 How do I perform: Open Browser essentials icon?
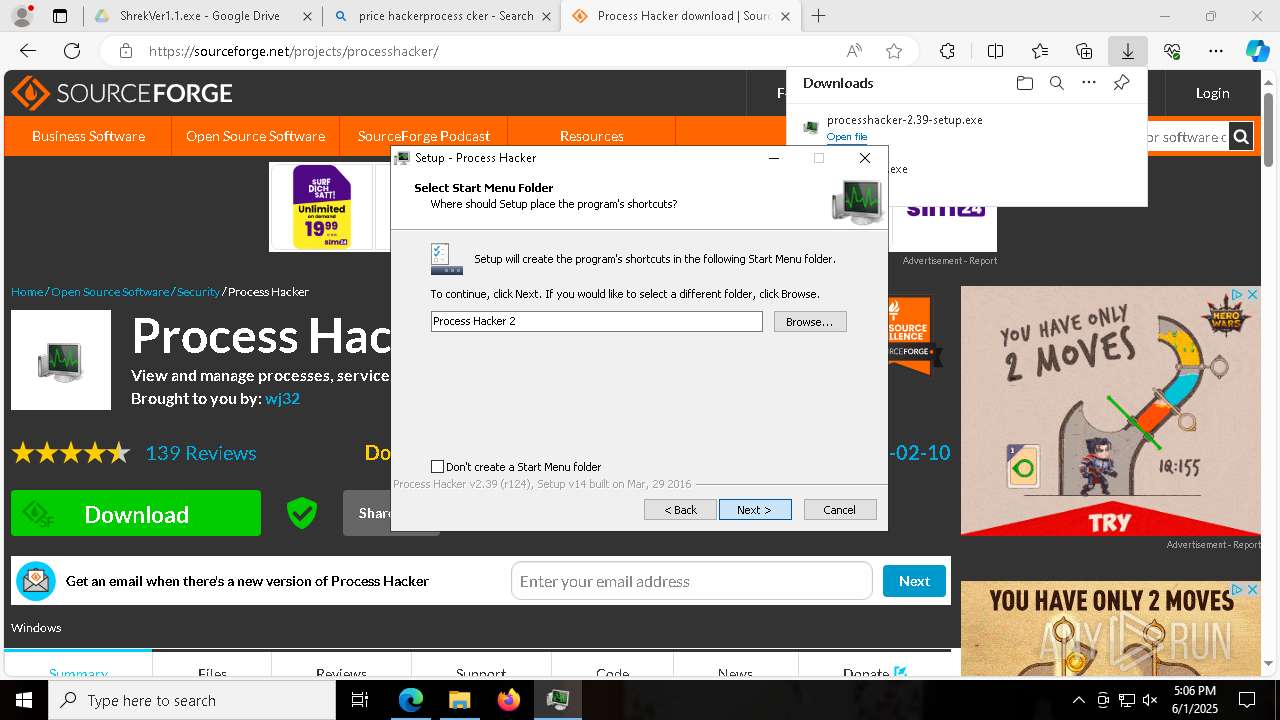pyautogui.click(x=1172, y=51)
